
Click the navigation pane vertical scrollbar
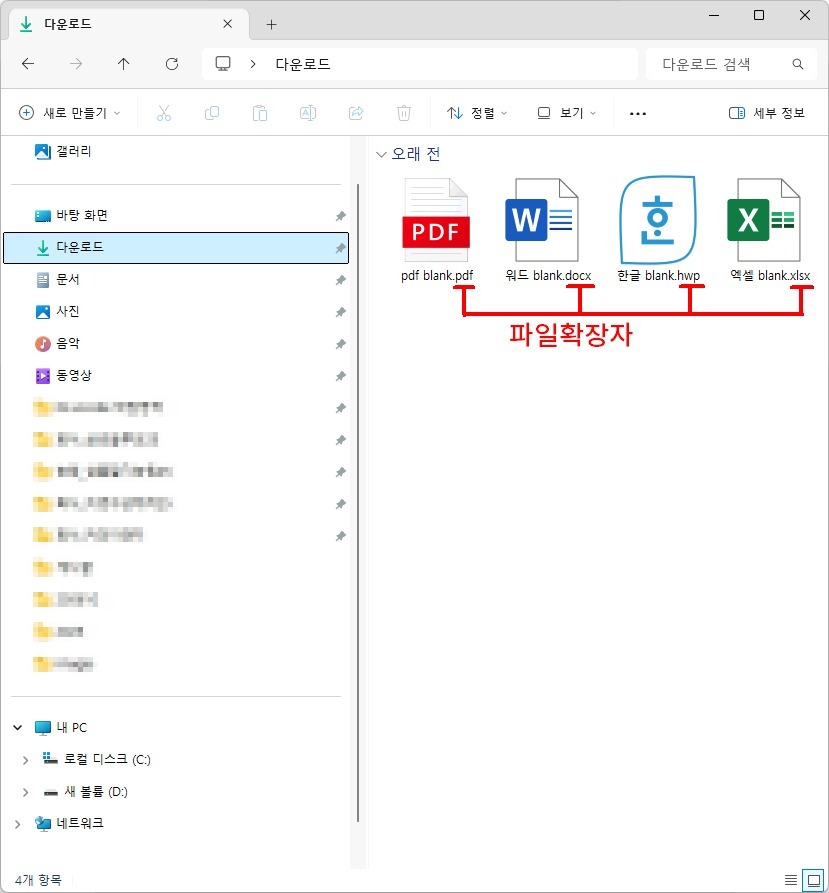pos(358,502)
